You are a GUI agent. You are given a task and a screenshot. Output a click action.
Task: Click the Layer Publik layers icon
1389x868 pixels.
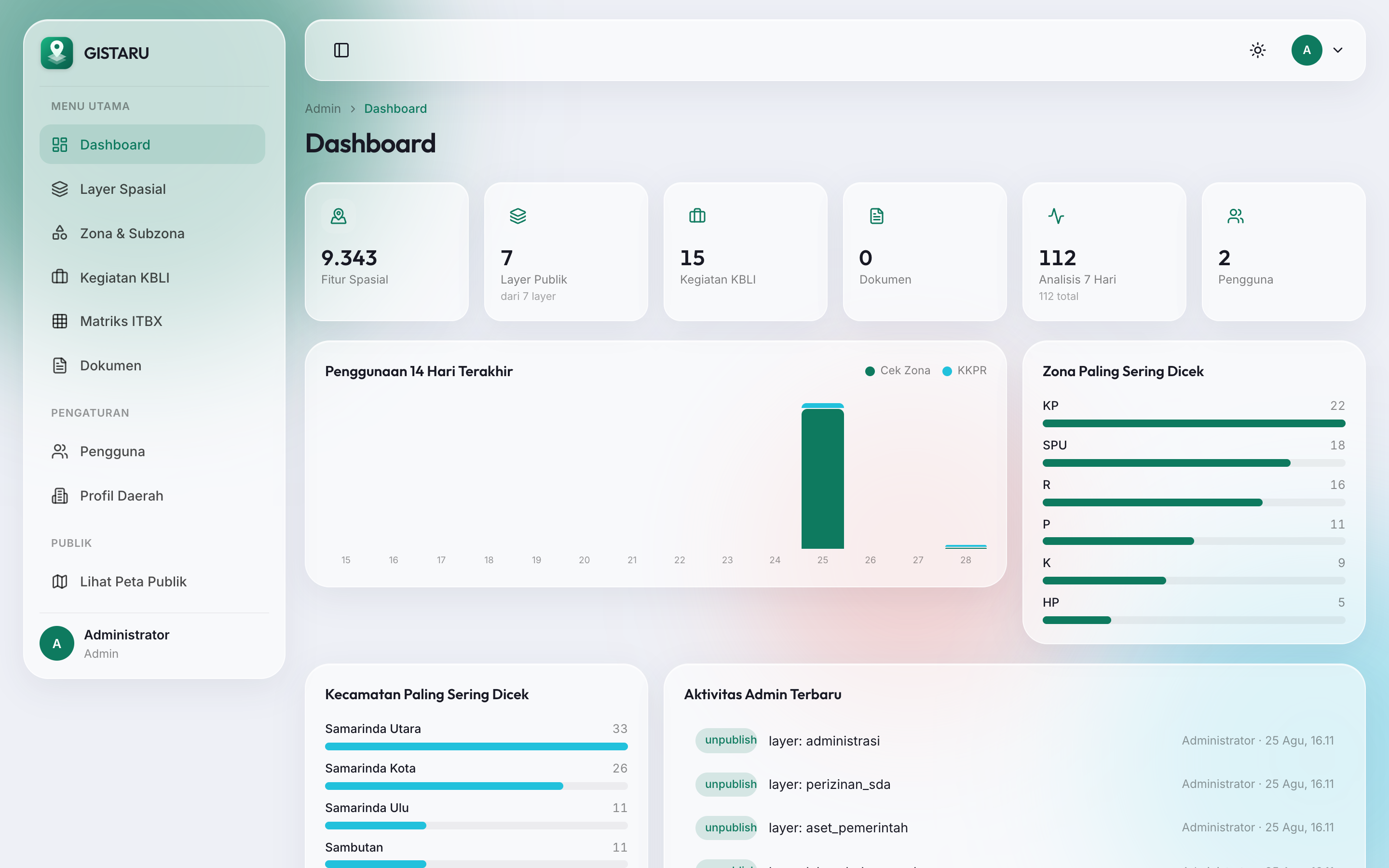click(x=517, y=216)
